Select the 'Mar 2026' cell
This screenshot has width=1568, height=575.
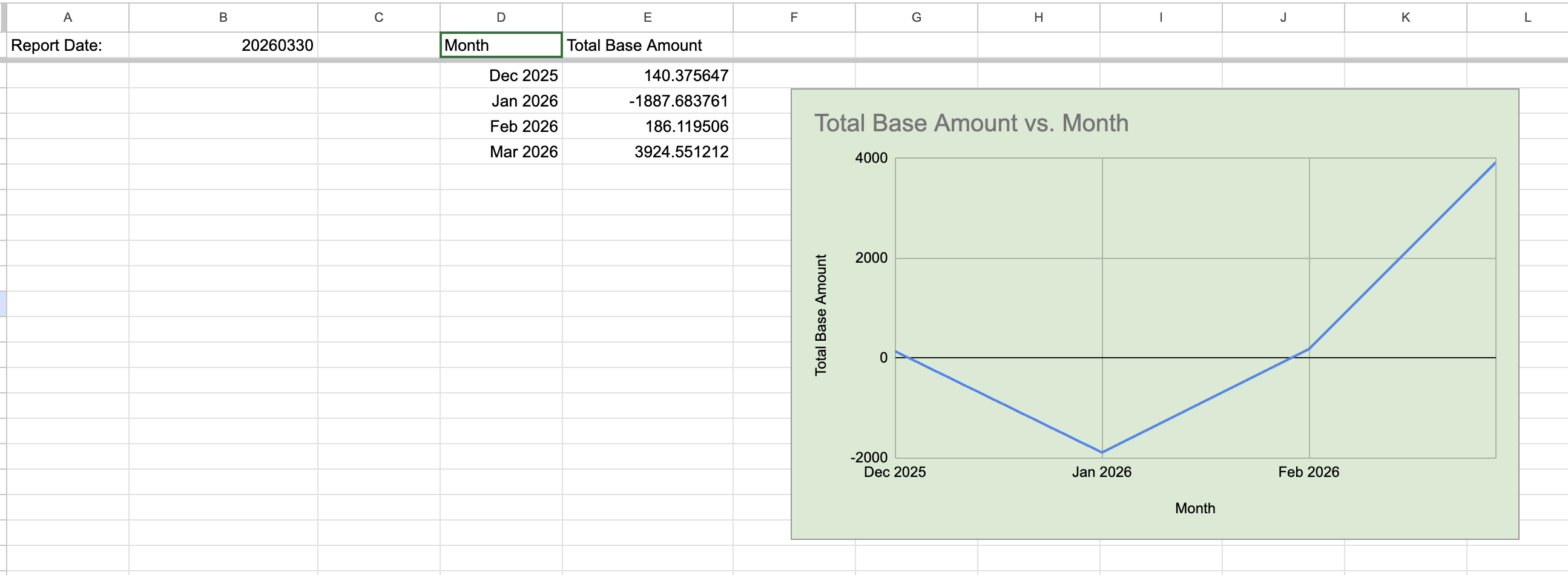pos(500,151)
